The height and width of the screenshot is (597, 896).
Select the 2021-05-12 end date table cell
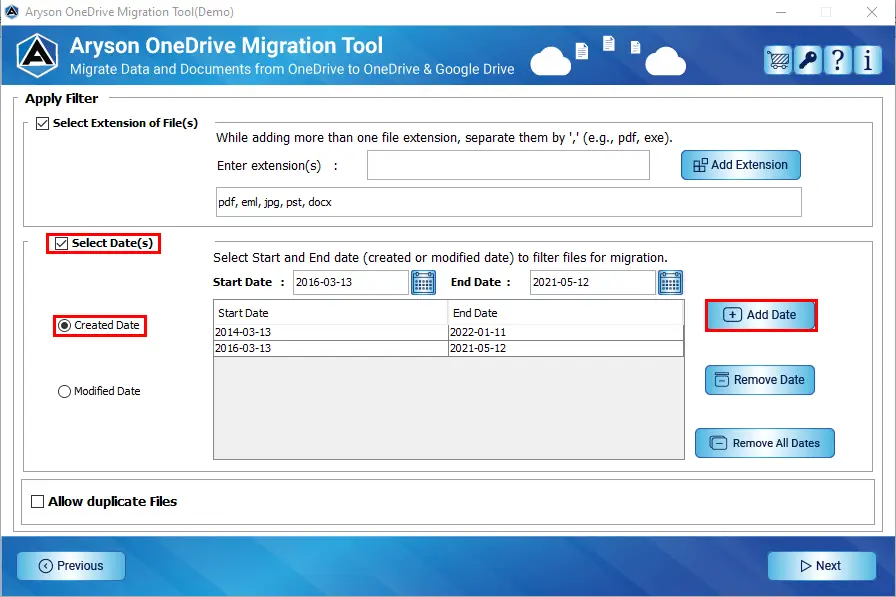pyautogui.click(x=566, y=348)
